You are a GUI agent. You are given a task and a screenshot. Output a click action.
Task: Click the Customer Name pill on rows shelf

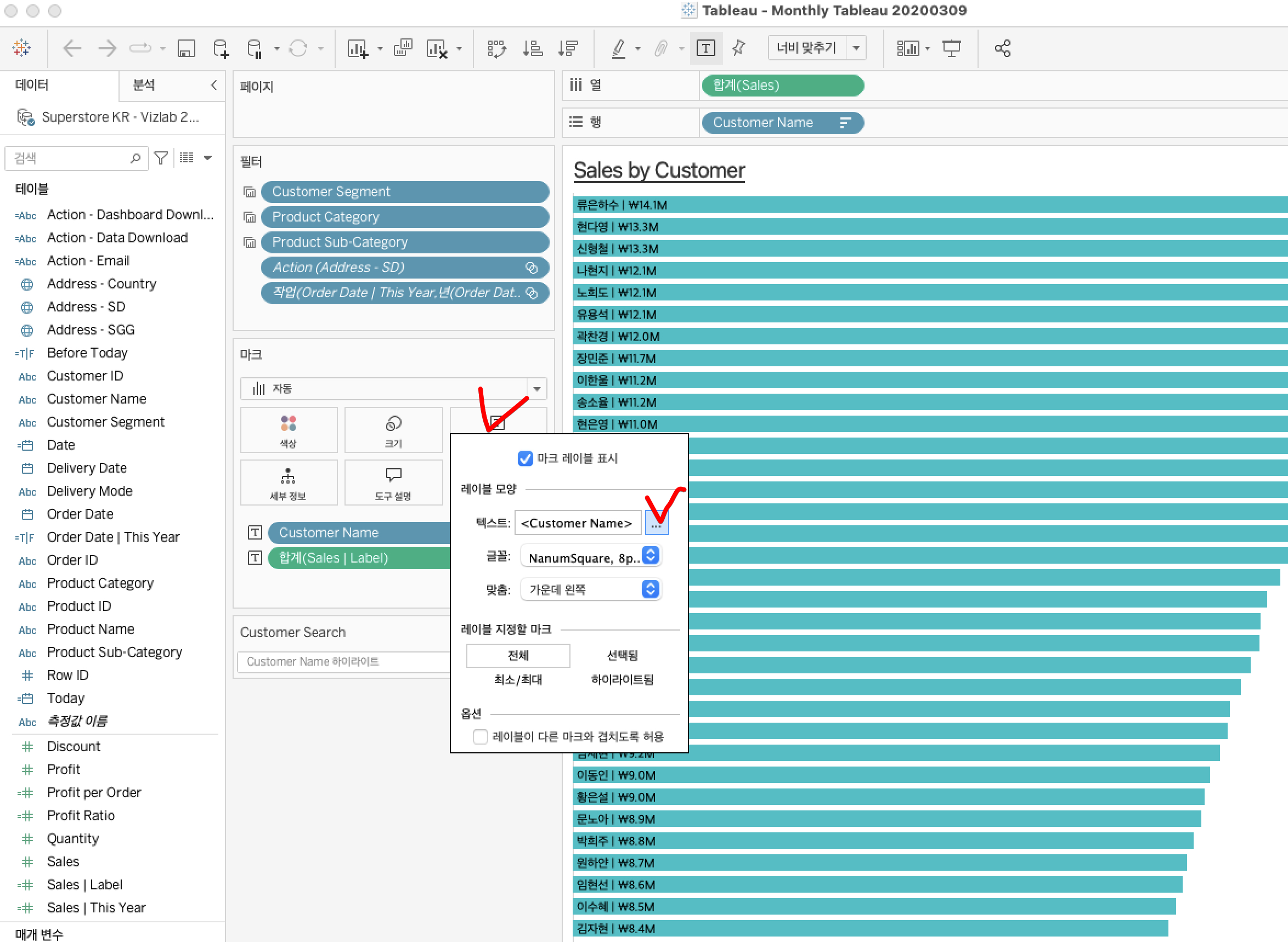pos(783,123)
